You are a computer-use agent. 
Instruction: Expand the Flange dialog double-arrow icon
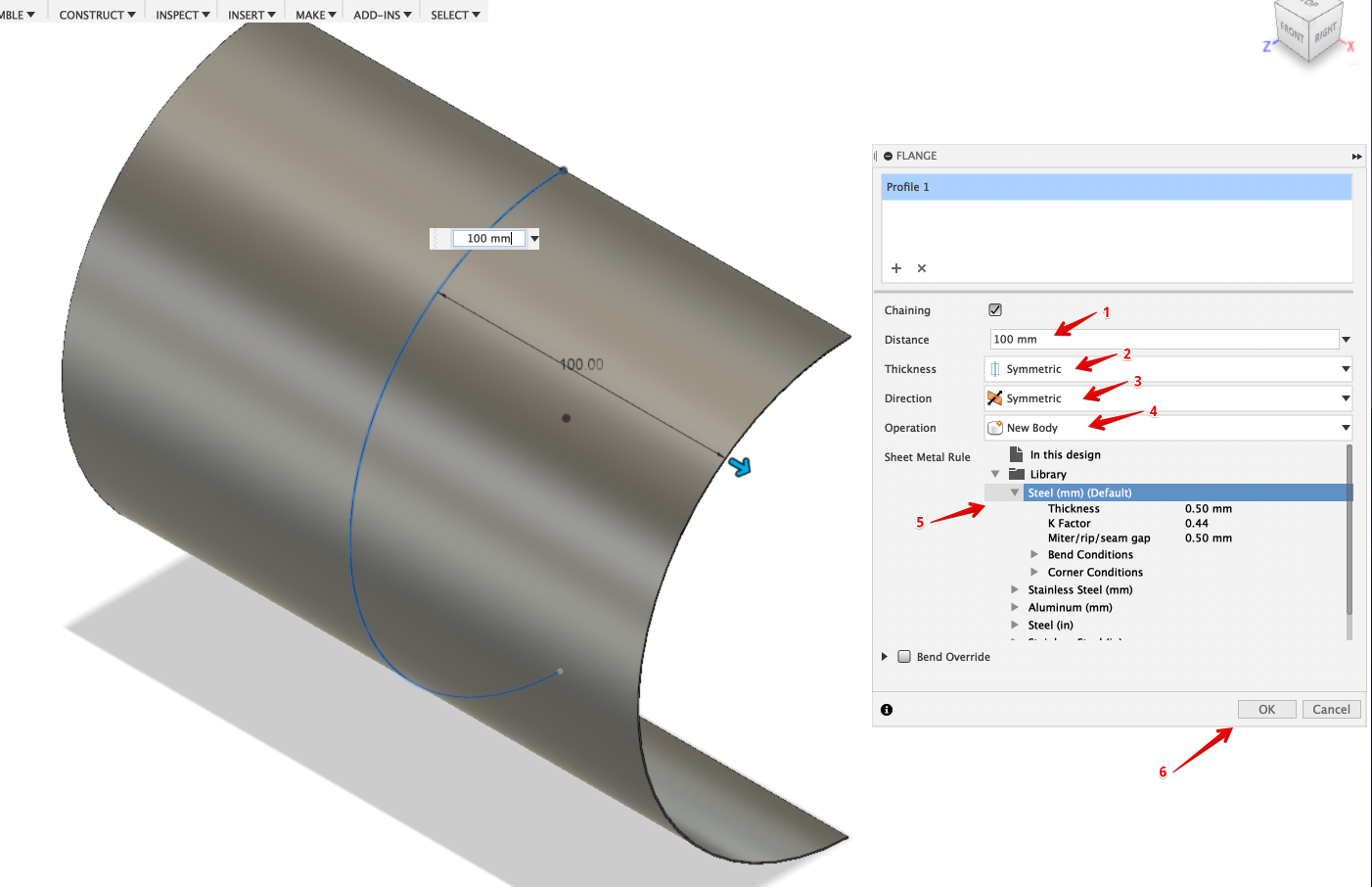point(1356,157)
